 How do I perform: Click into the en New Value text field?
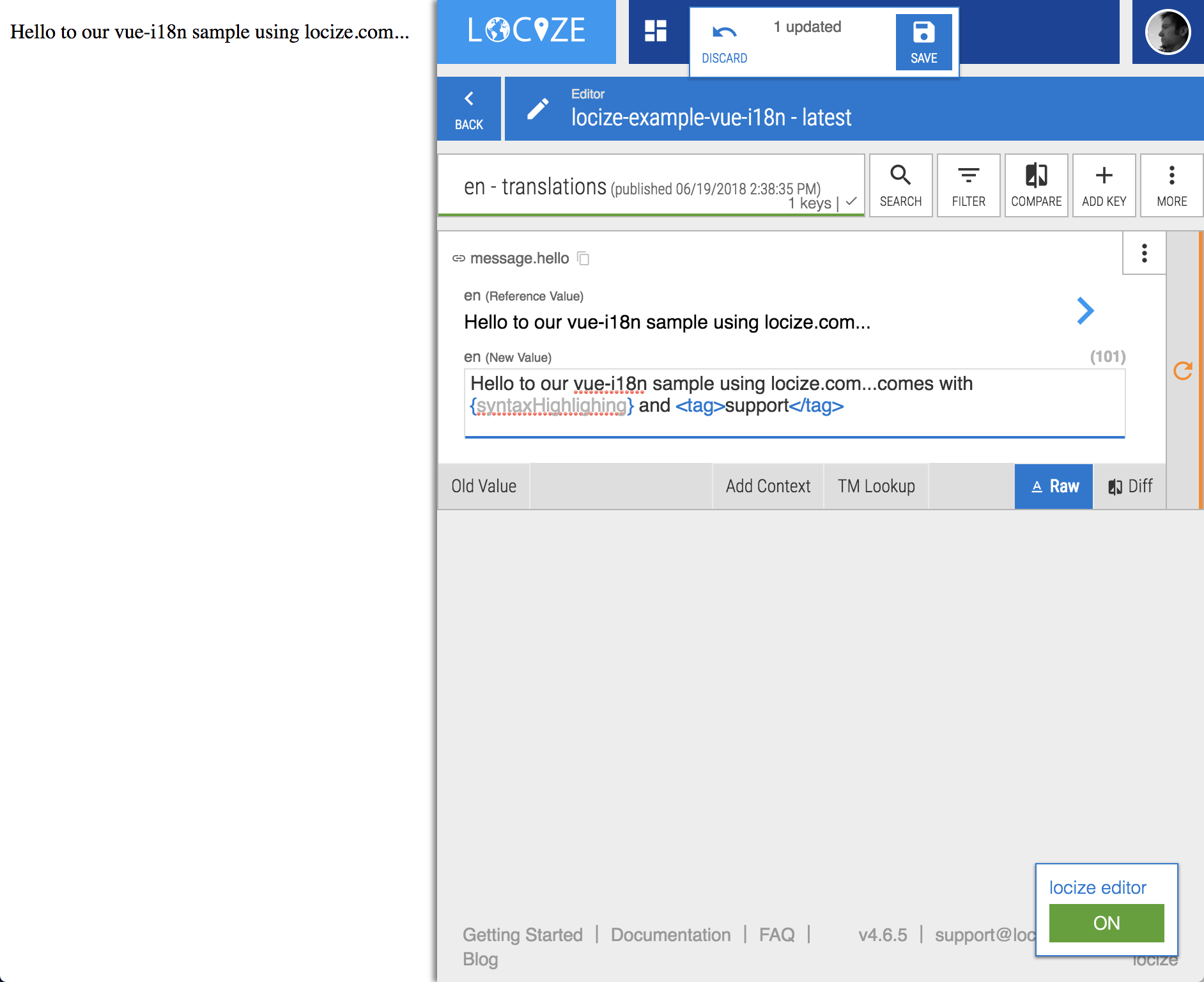pyautogui.click(x=794, y=403)
